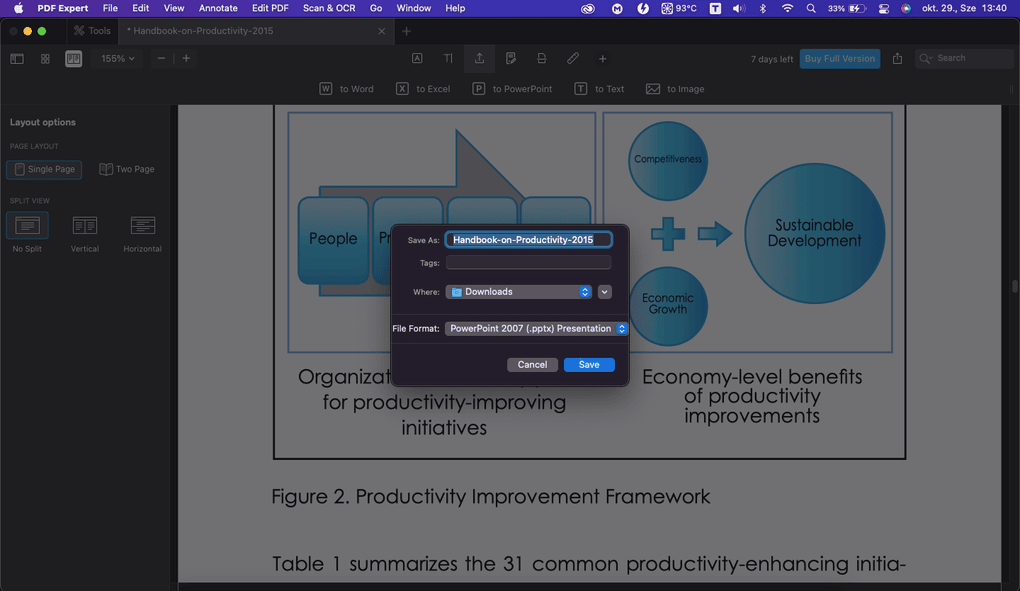Click into the Tags input field
This screenshot has width=1020, height=591.
528,263
